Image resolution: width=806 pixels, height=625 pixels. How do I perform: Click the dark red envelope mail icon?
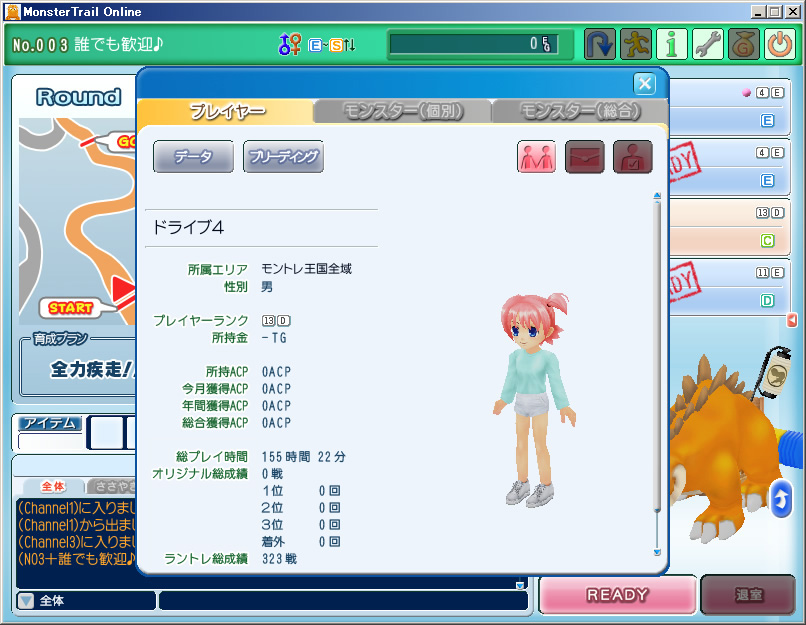[584, 156]
